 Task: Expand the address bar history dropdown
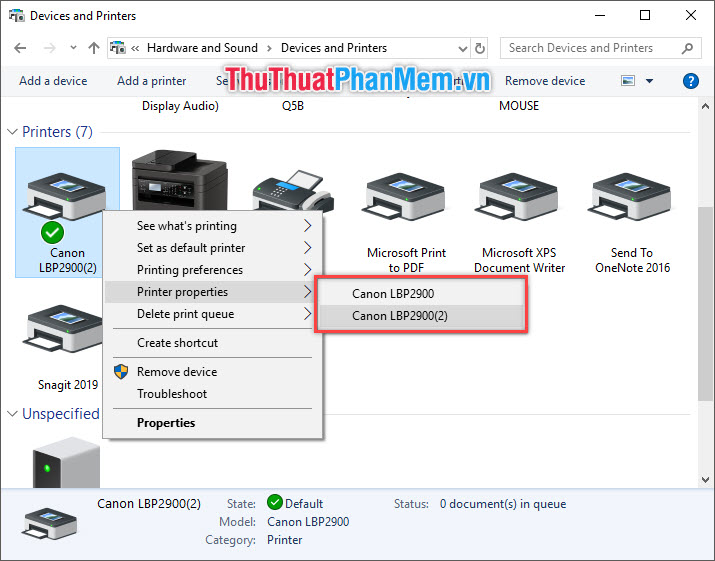point(463,48)
